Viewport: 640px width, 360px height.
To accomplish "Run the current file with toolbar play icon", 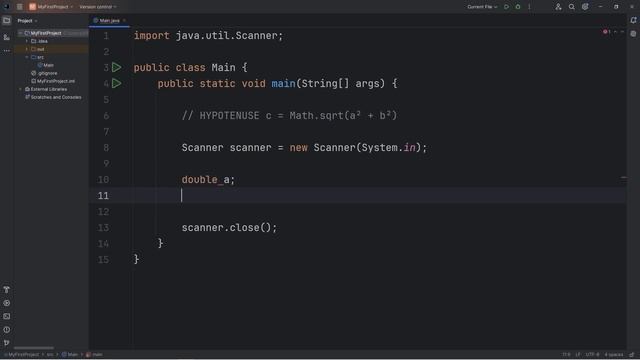I will (507, 7).
